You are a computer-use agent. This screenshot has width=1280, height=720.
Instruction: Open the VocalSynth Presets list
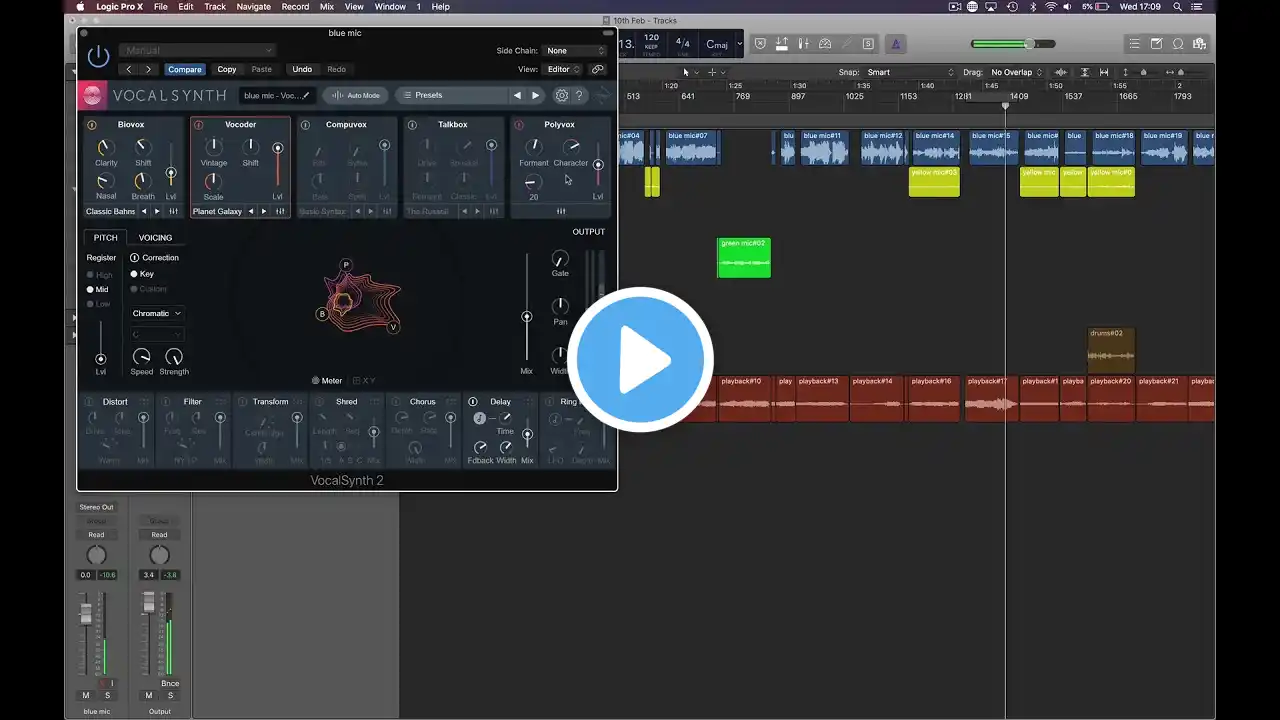pyautogui.click(x=452, y=95)
